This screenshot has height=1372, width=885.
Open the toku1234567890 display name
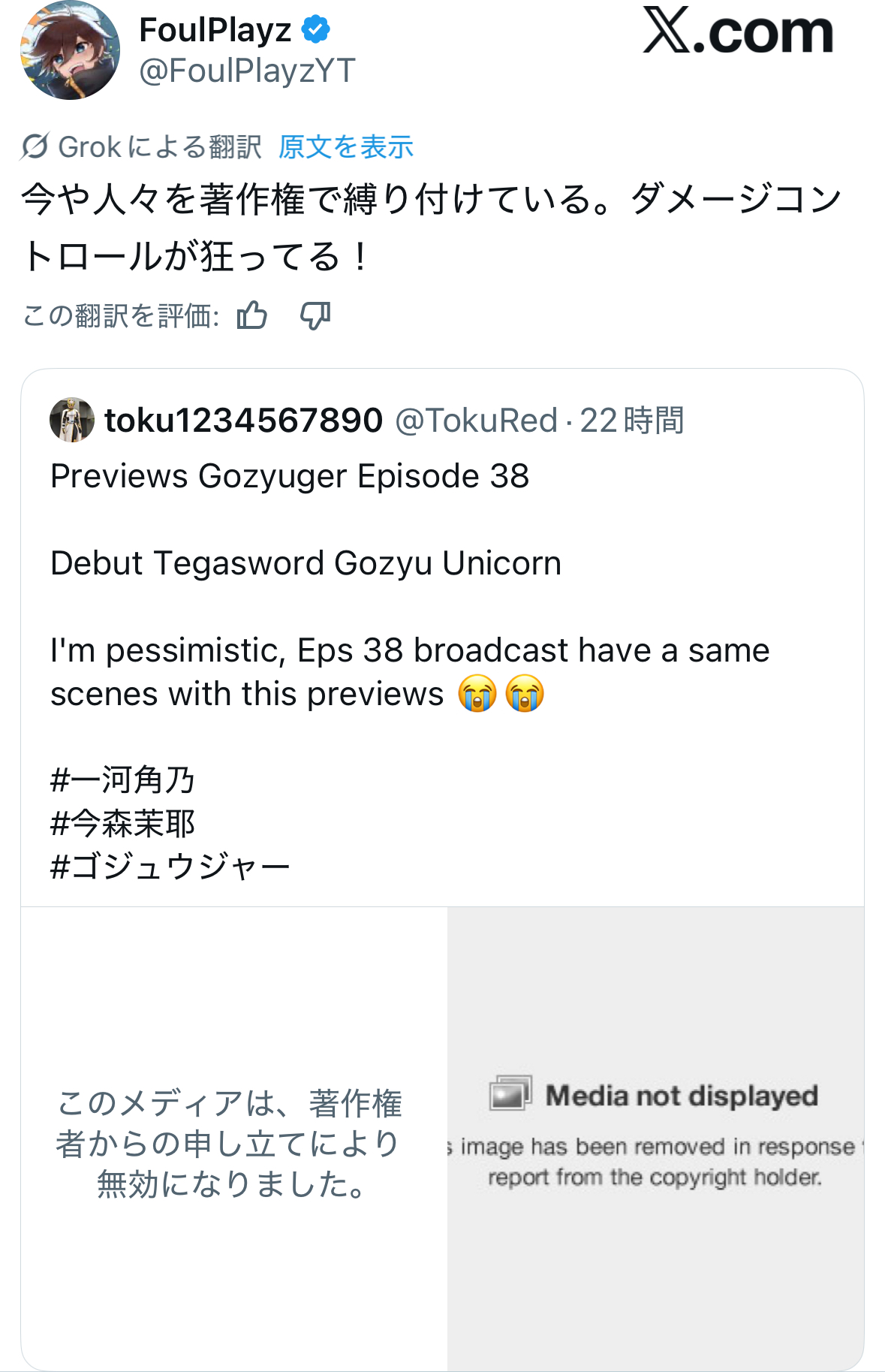(243, 421)
